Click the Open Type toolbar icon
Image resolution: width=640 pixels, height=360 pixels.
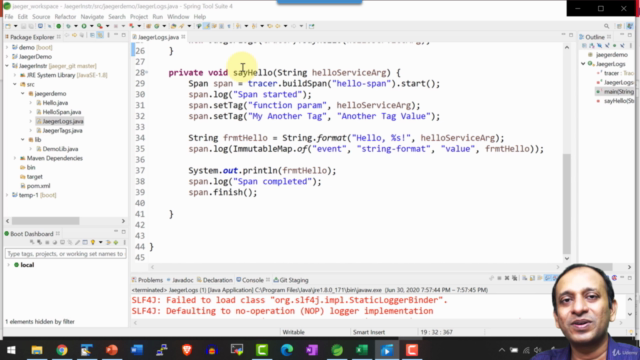(173, 26)
